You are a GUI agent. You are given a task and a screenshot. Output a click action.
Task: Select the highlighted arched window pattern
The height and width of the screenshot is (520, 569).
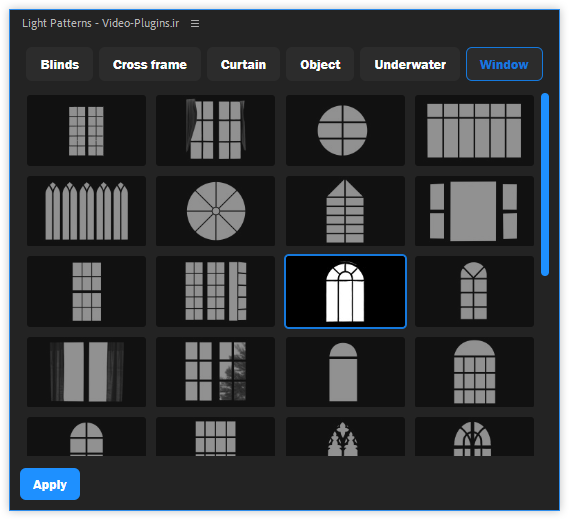pos(345,291)
